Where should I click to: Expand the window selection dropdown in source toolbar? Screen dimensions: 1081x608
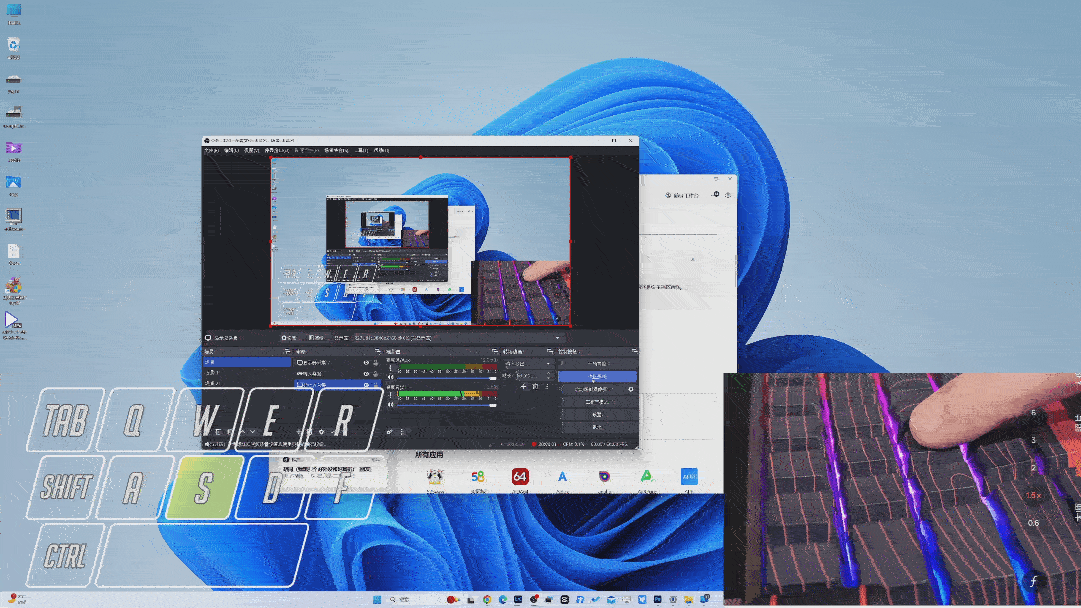[558, 338]
